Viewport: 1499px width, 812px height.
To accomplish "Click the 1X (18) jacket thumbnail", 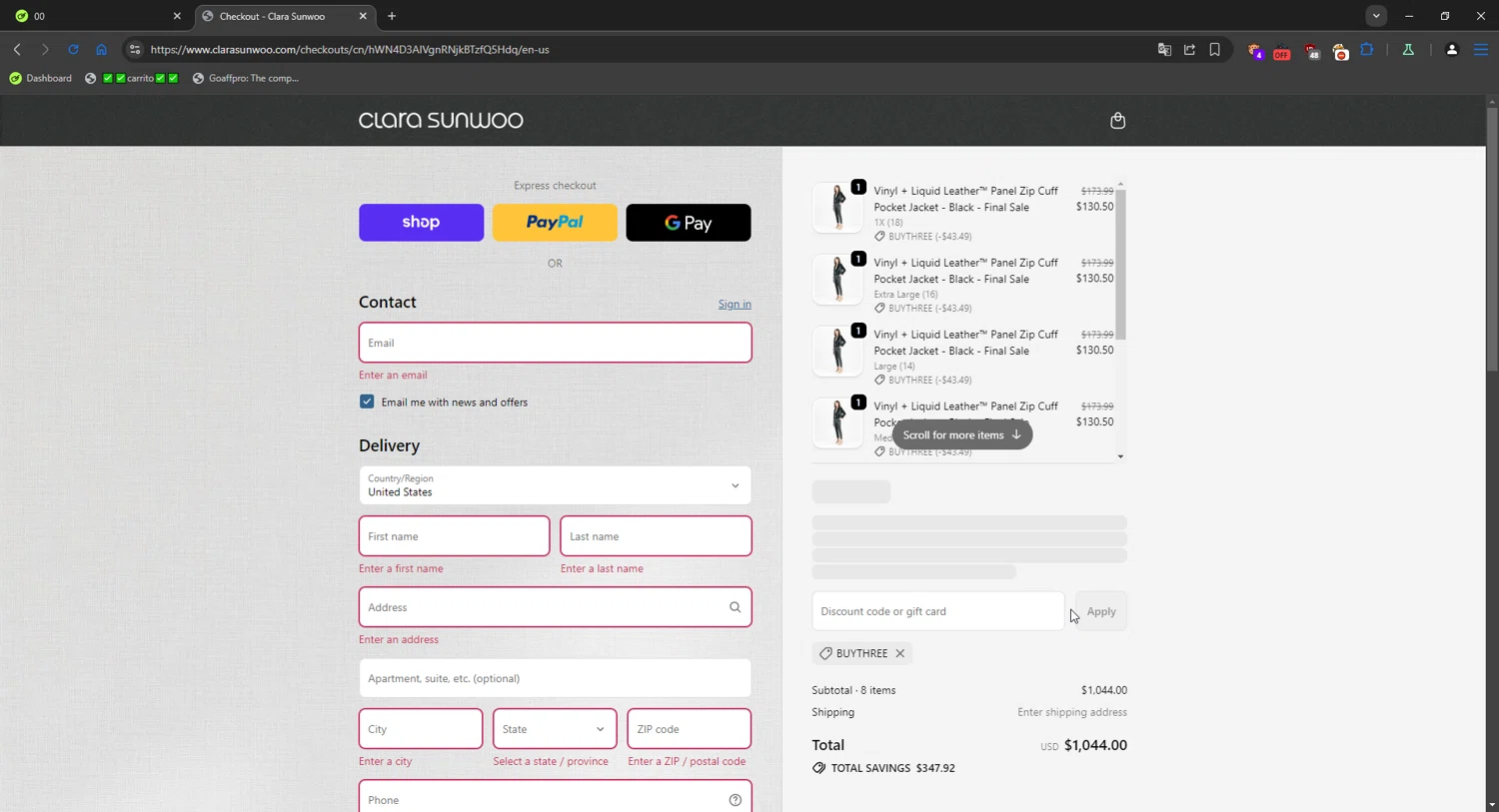I will (837, 207).
